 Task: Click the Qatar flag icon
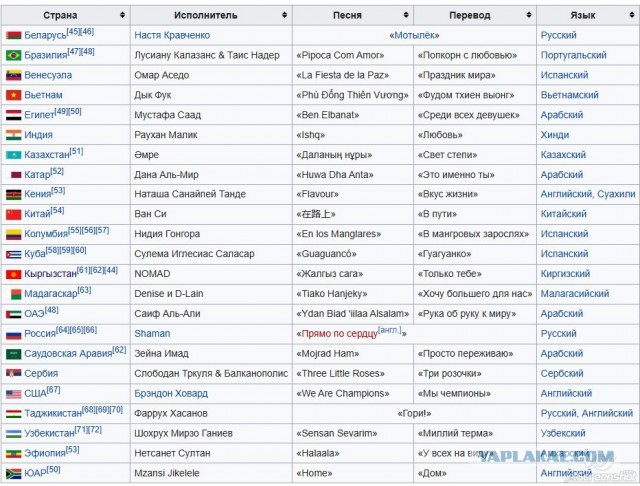[x=13, y=175]
